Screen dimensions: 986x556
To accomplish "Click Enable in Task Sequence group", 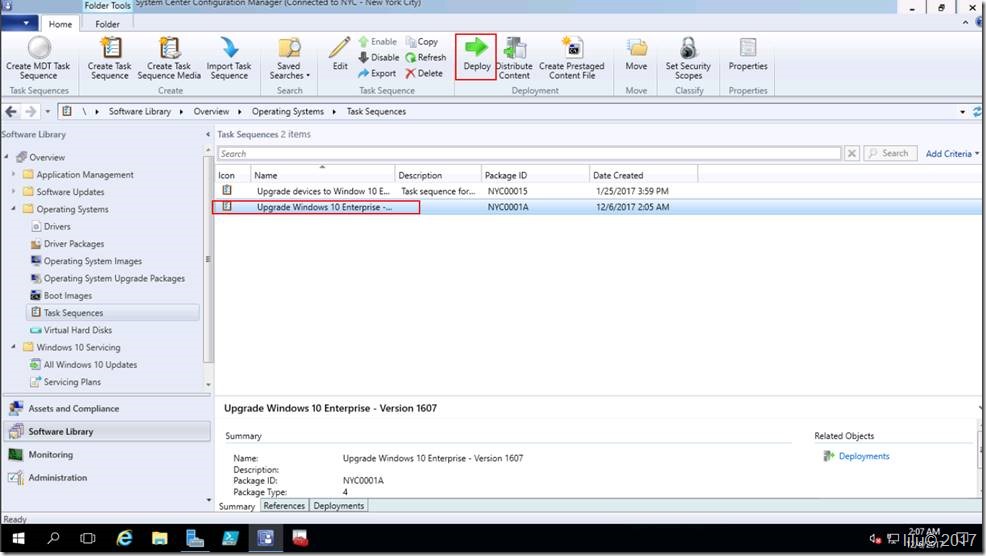I will click(377, 42).
